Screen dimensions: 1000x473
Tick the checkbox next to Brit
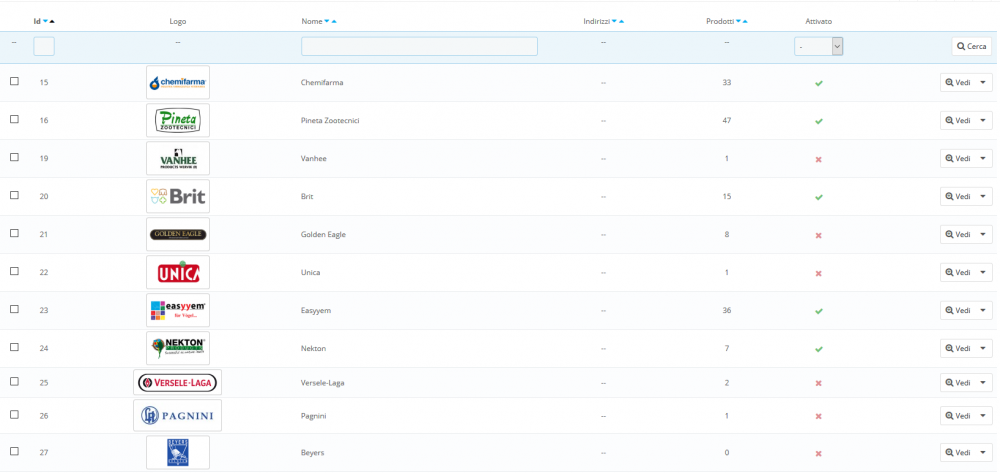tap(14, 195)
